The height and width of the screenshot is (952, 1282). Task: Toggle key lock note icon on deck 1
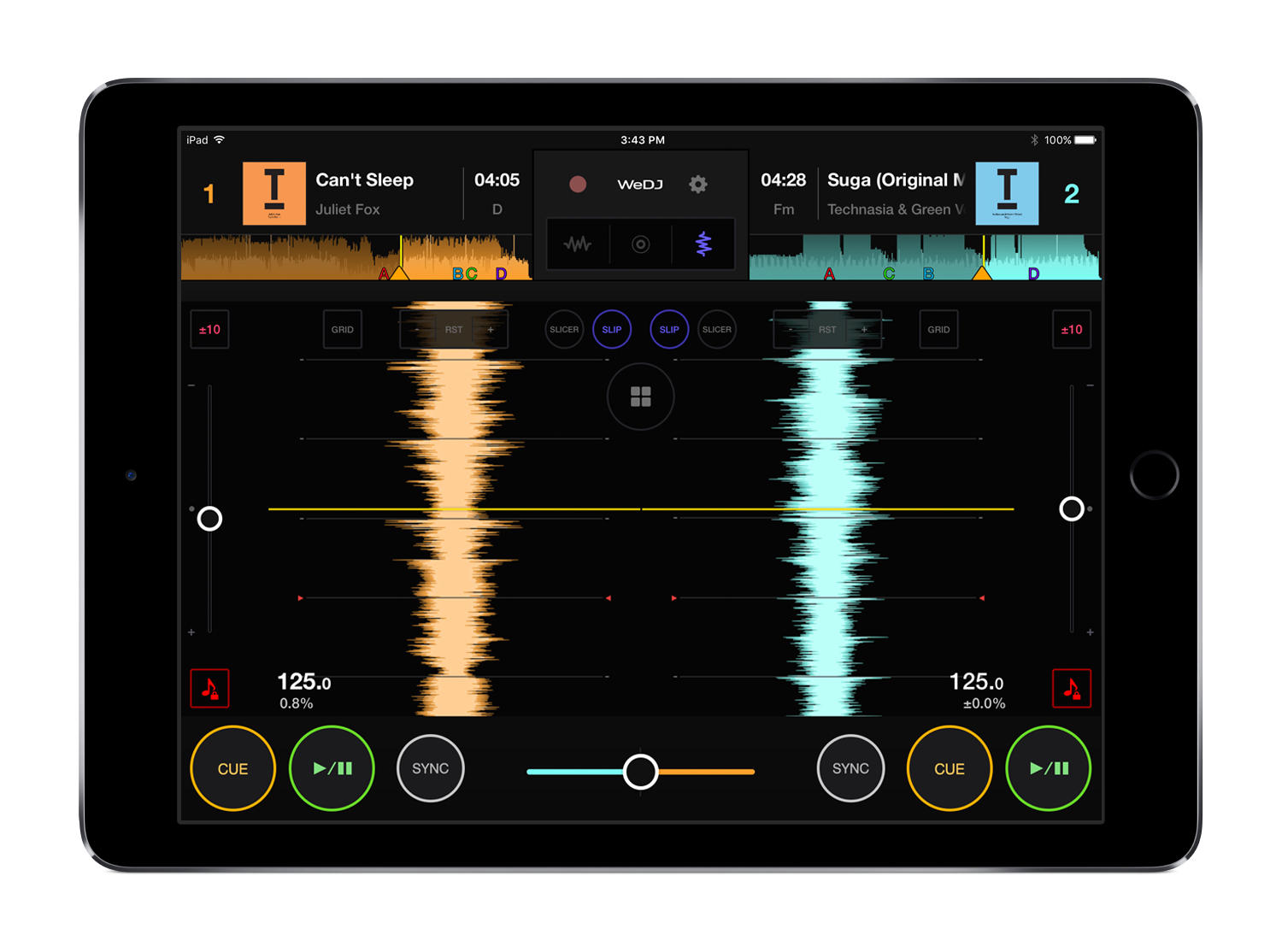click(209, 689)
